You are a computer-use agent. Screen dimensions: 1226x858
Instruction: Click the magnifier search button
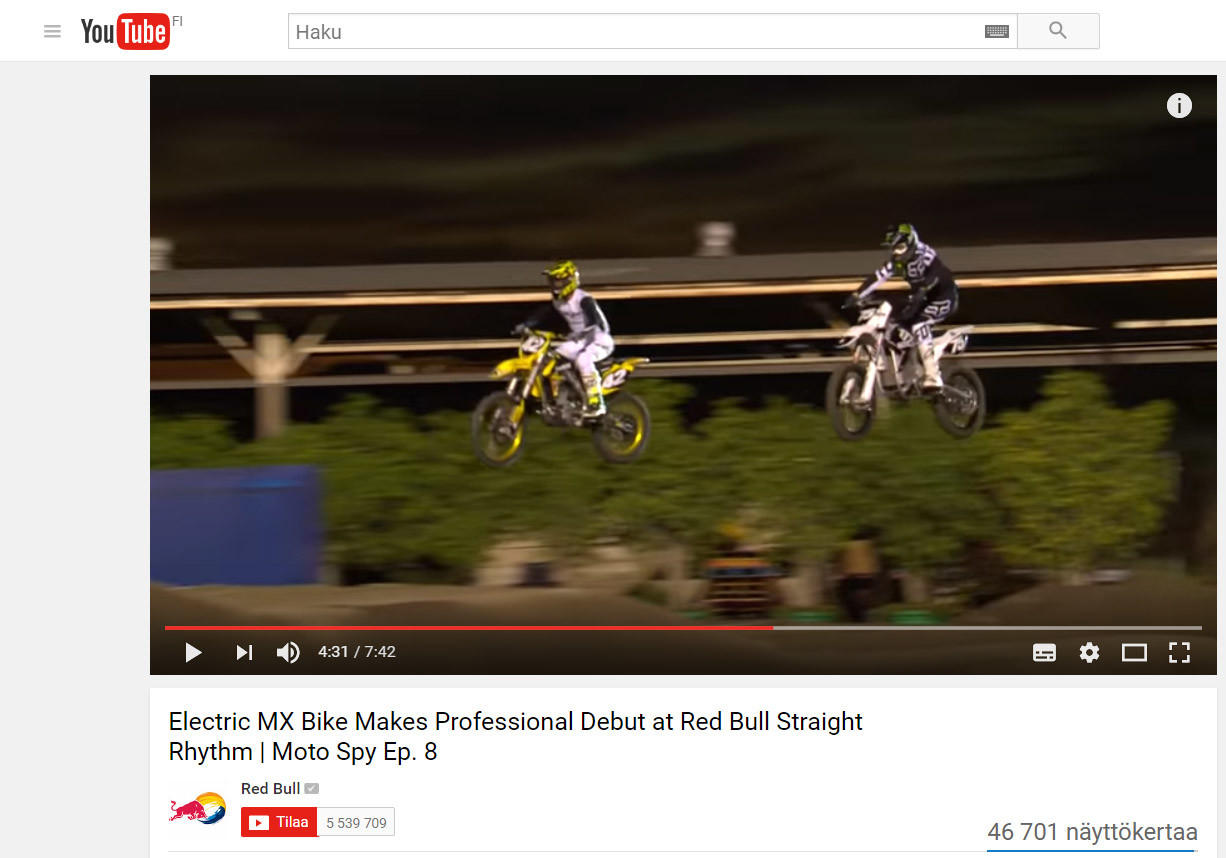point(1058,31)
